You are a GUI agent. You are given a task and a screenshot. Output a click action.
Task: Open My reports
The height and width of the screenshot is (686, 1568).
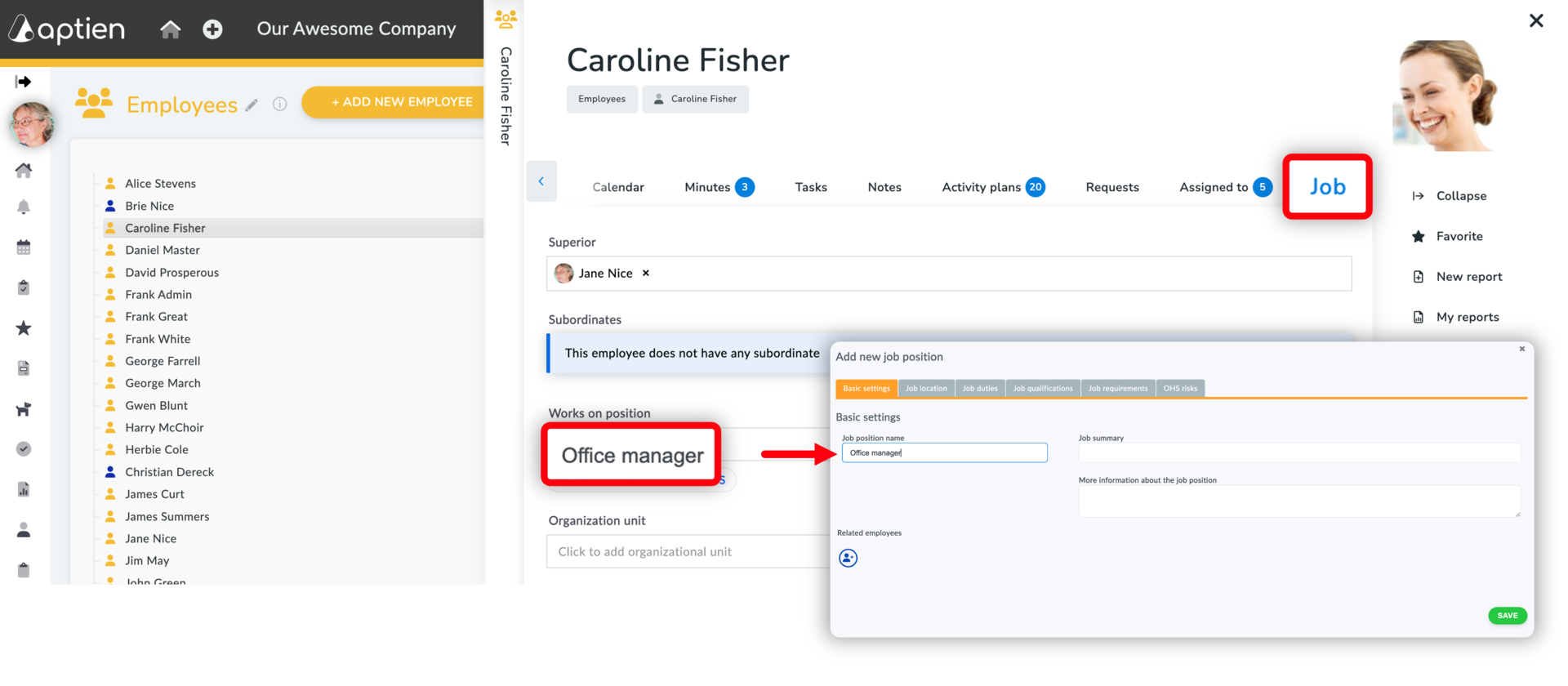pos(1455,317)
